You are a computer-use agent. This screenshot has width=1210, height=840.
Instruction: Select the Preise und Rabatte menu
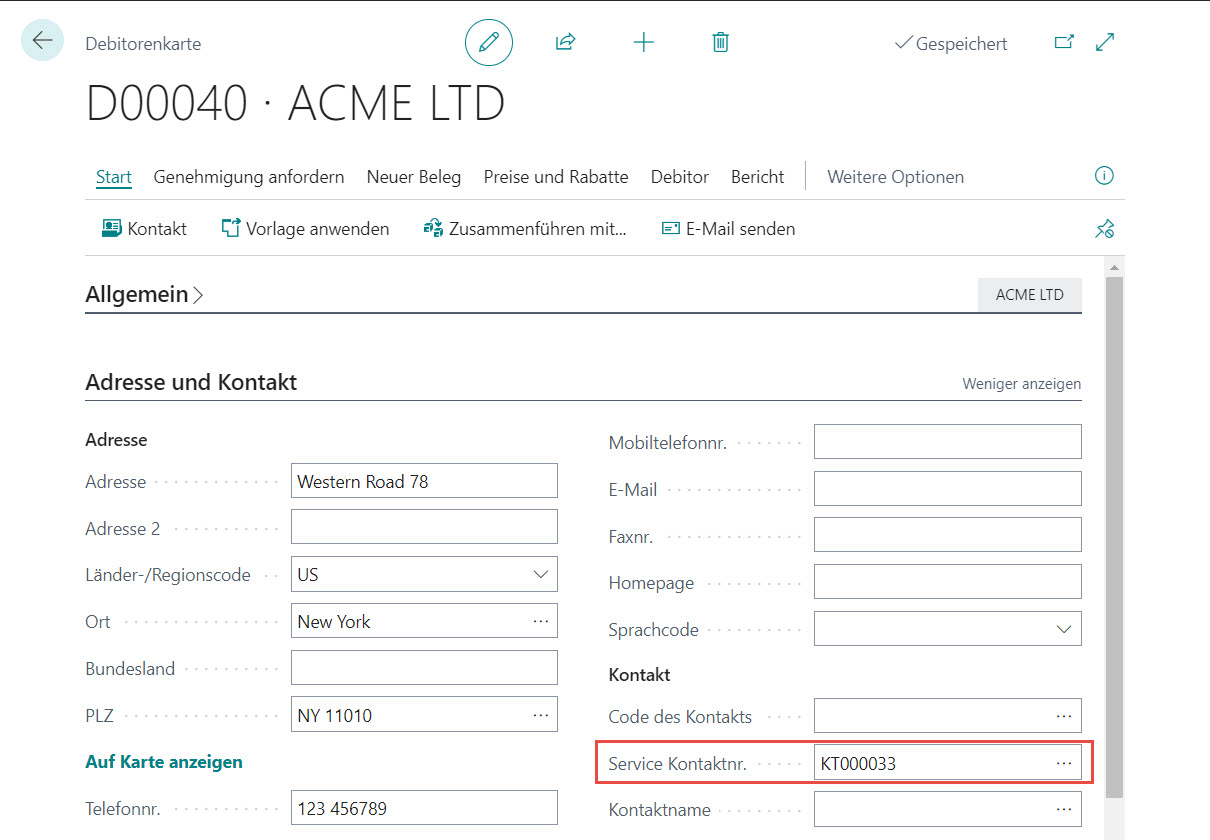coord(555,177)
